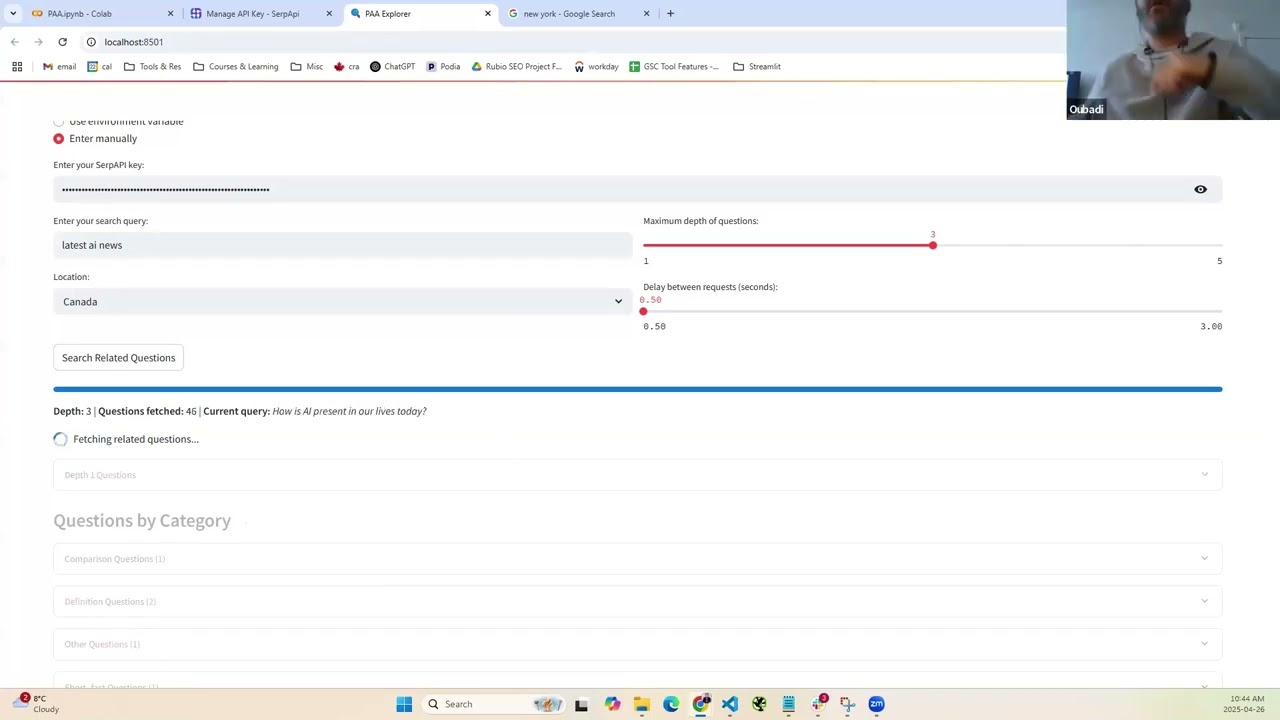Open the Gmail email bookmark
The image size is (1280, 720).
[59, 66]
